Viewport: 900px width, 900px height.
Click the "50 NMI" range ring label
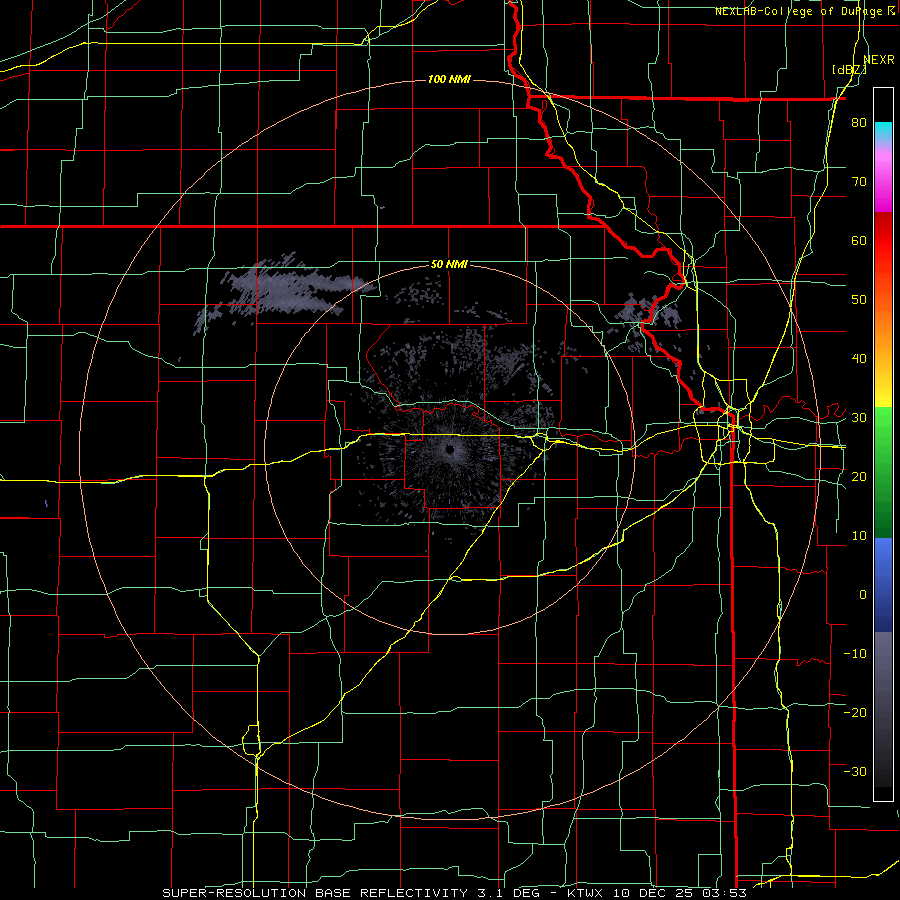tap(449, 265)
